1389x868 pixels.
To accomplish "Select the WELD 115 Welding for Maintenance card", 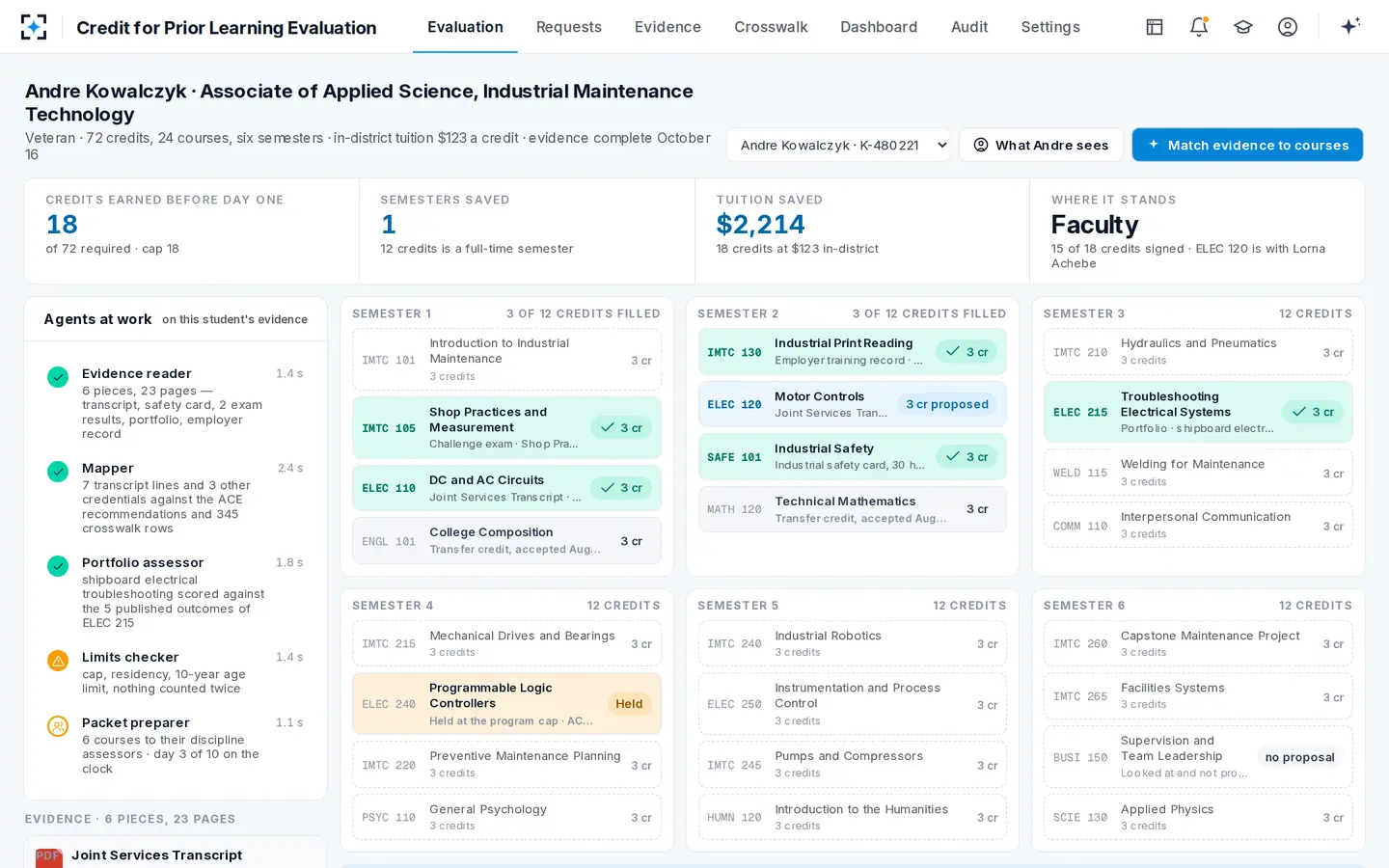I will [x=1198, y=473].
